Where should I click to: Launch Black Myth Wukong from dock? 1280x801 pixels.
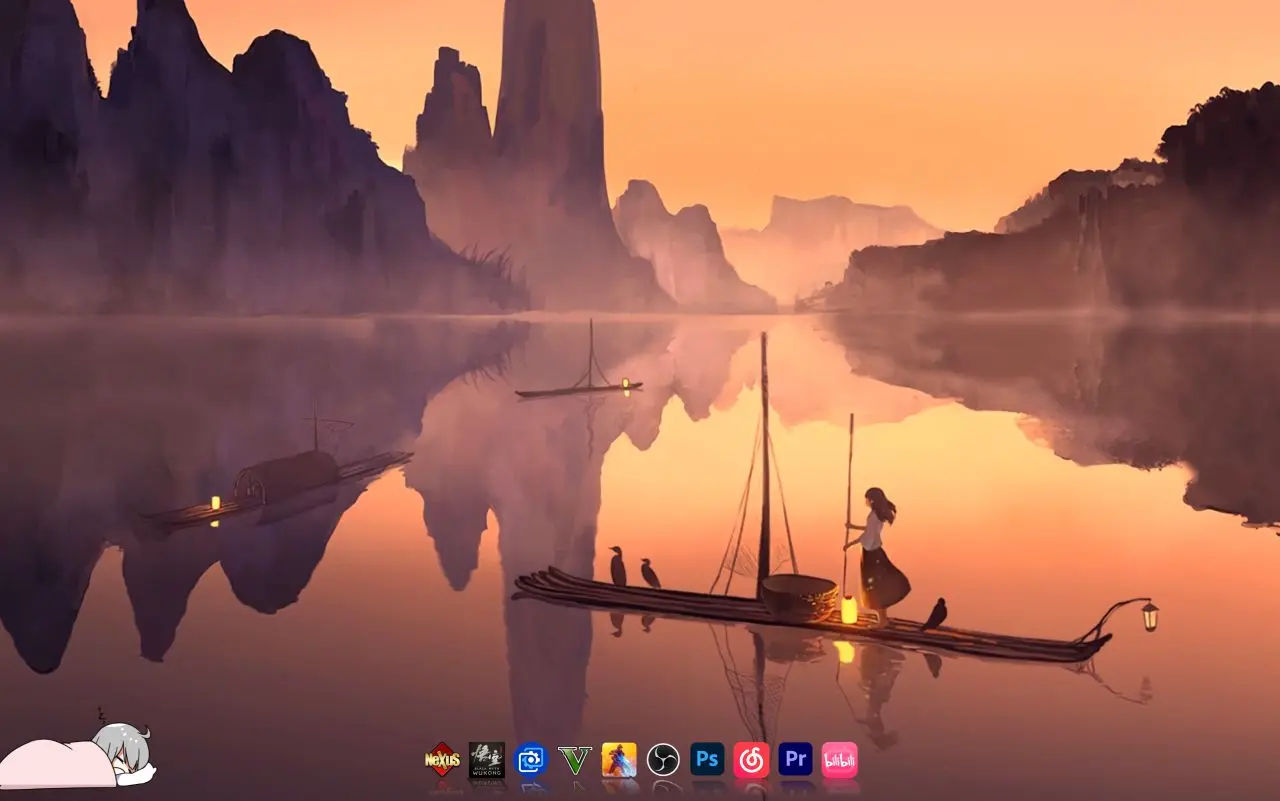487,760
